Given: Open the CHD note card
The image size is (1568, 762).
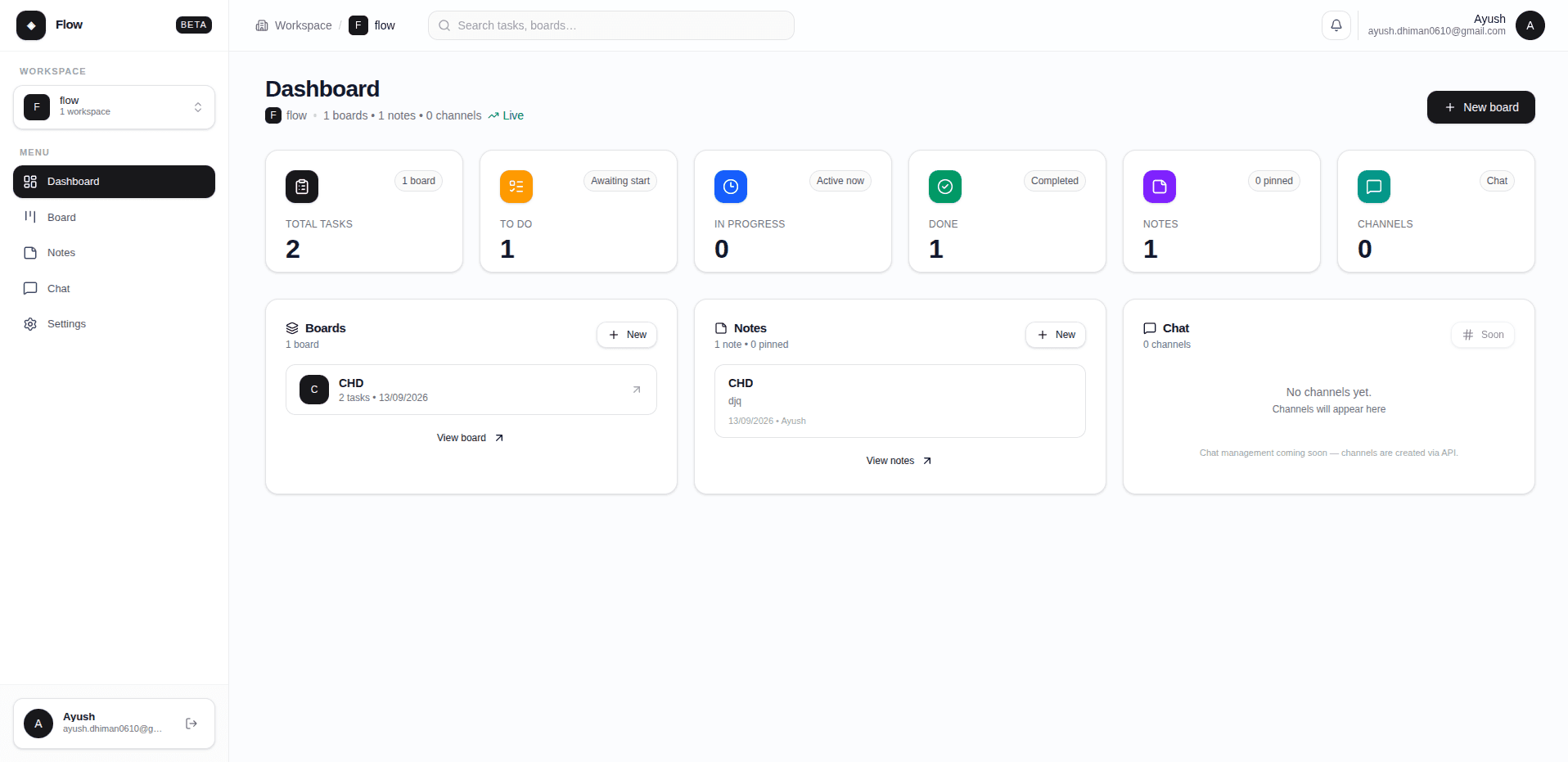Looking at the screenshot, I should click(x=900, y=401).
